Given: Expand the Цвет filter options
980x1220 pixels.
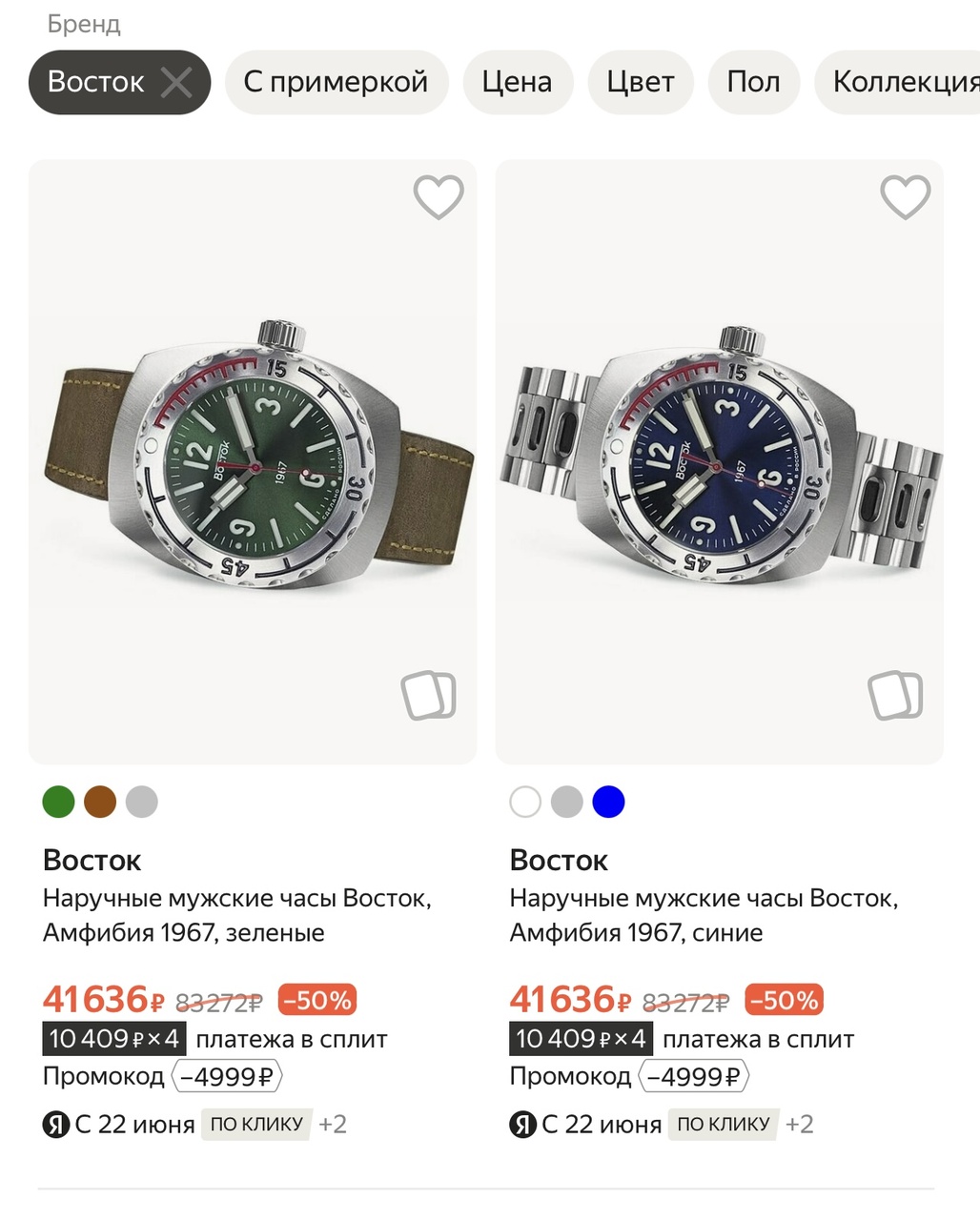Looking at the screenshot, I should pyautogui.click(x=641, y=83).
